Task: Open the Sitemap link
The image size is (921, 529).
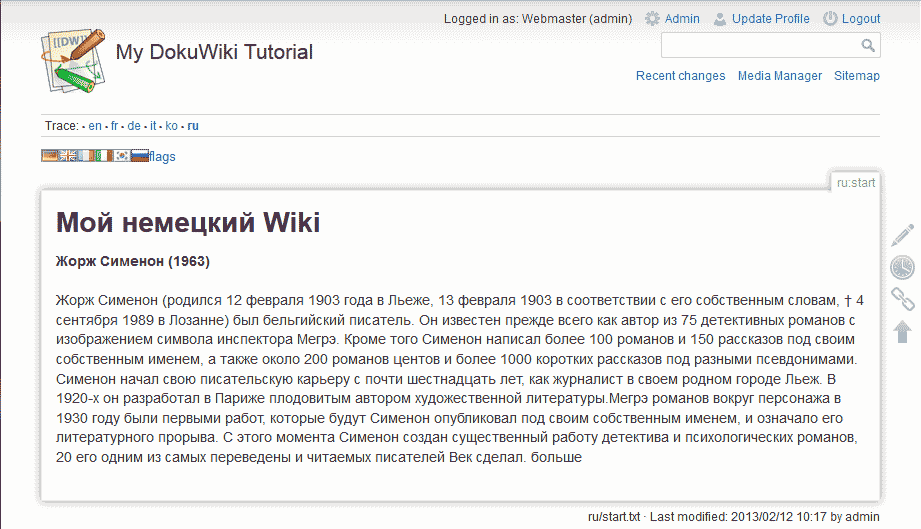Action: [x=857, y=76]
